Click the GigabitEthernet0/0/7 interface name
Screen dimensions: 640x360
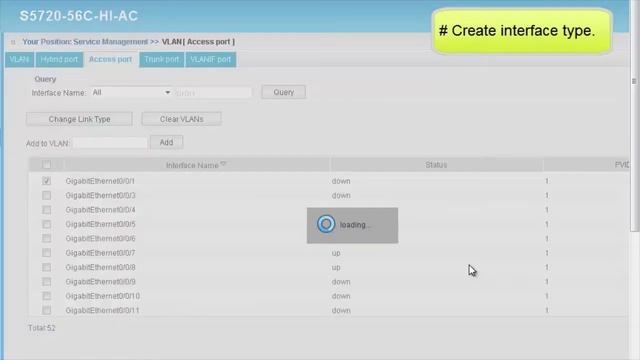100,253
